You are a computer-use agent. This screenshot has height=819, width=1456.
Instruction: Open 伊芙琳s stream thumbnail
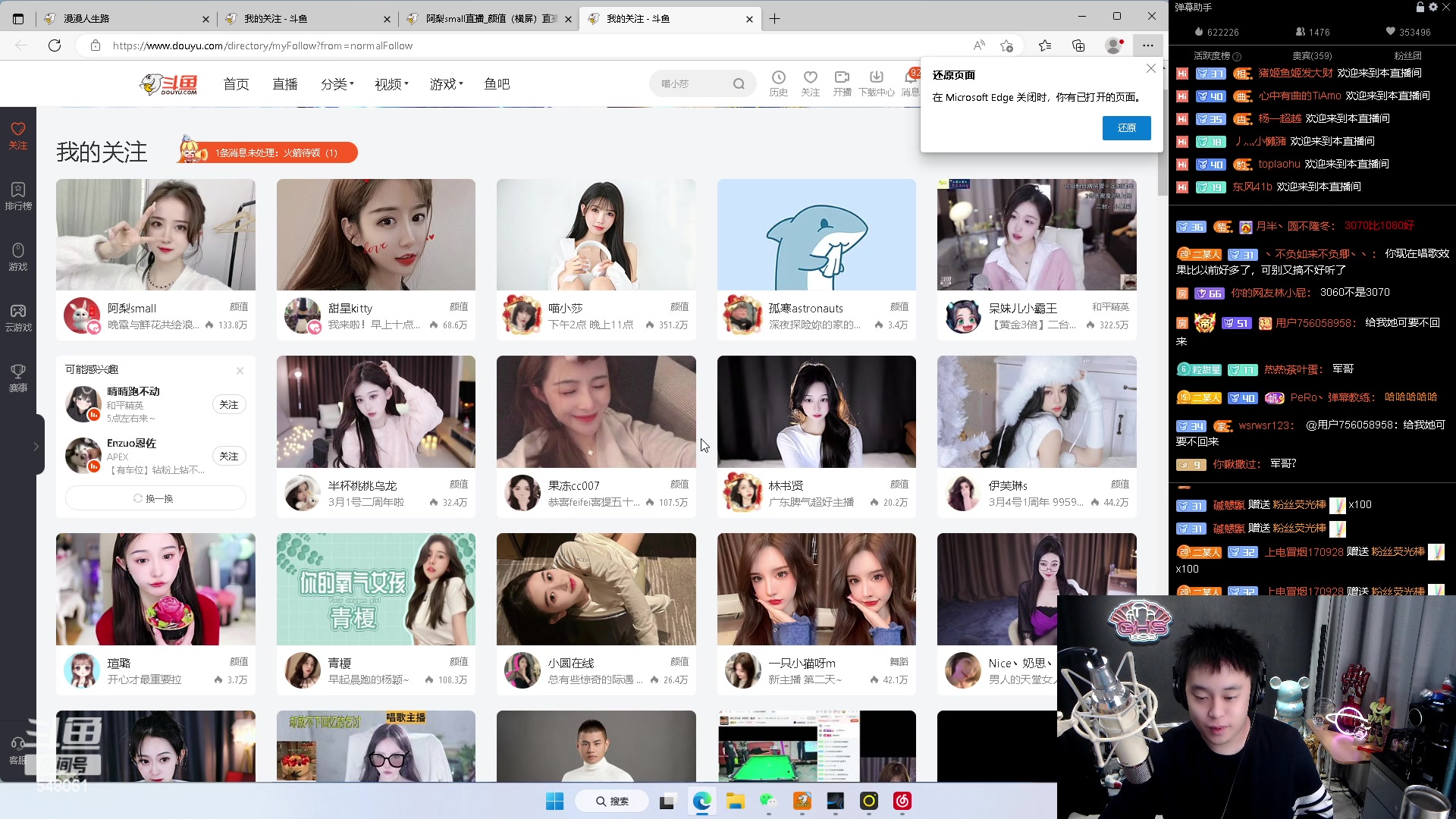[x=1037, y=412]
